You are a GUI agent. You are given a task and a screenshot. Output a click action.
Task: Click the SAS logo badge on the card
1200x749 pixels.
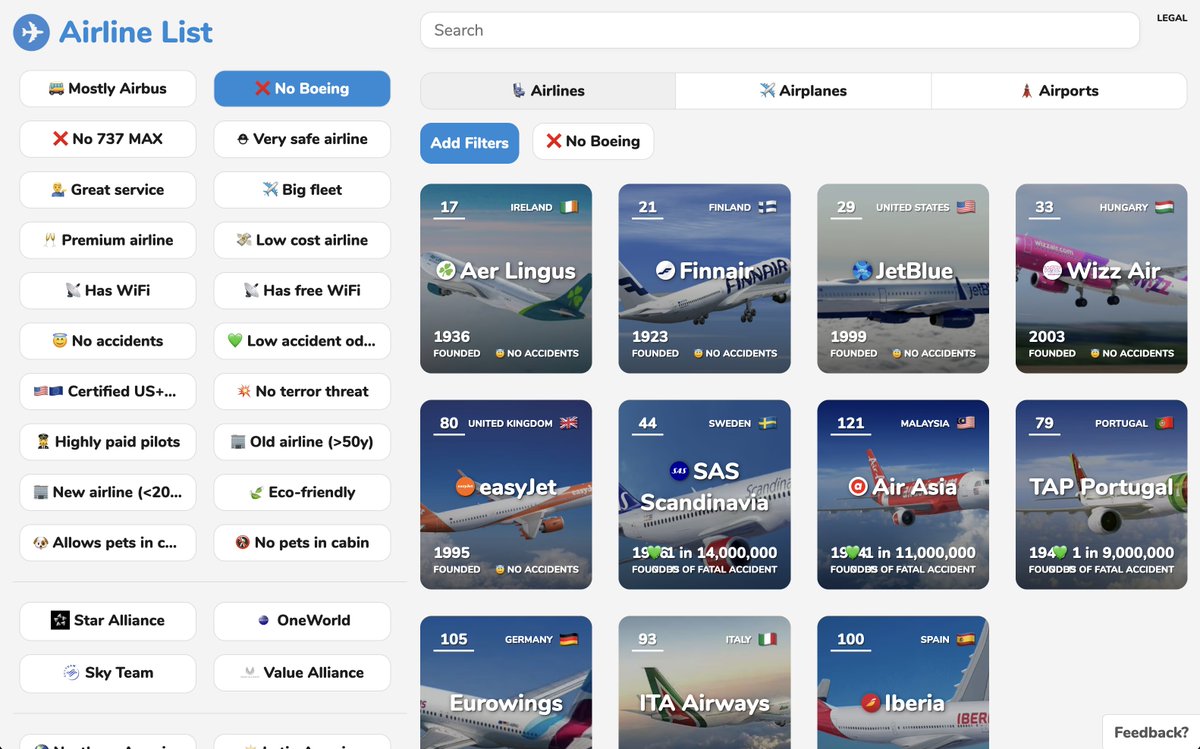677,471
